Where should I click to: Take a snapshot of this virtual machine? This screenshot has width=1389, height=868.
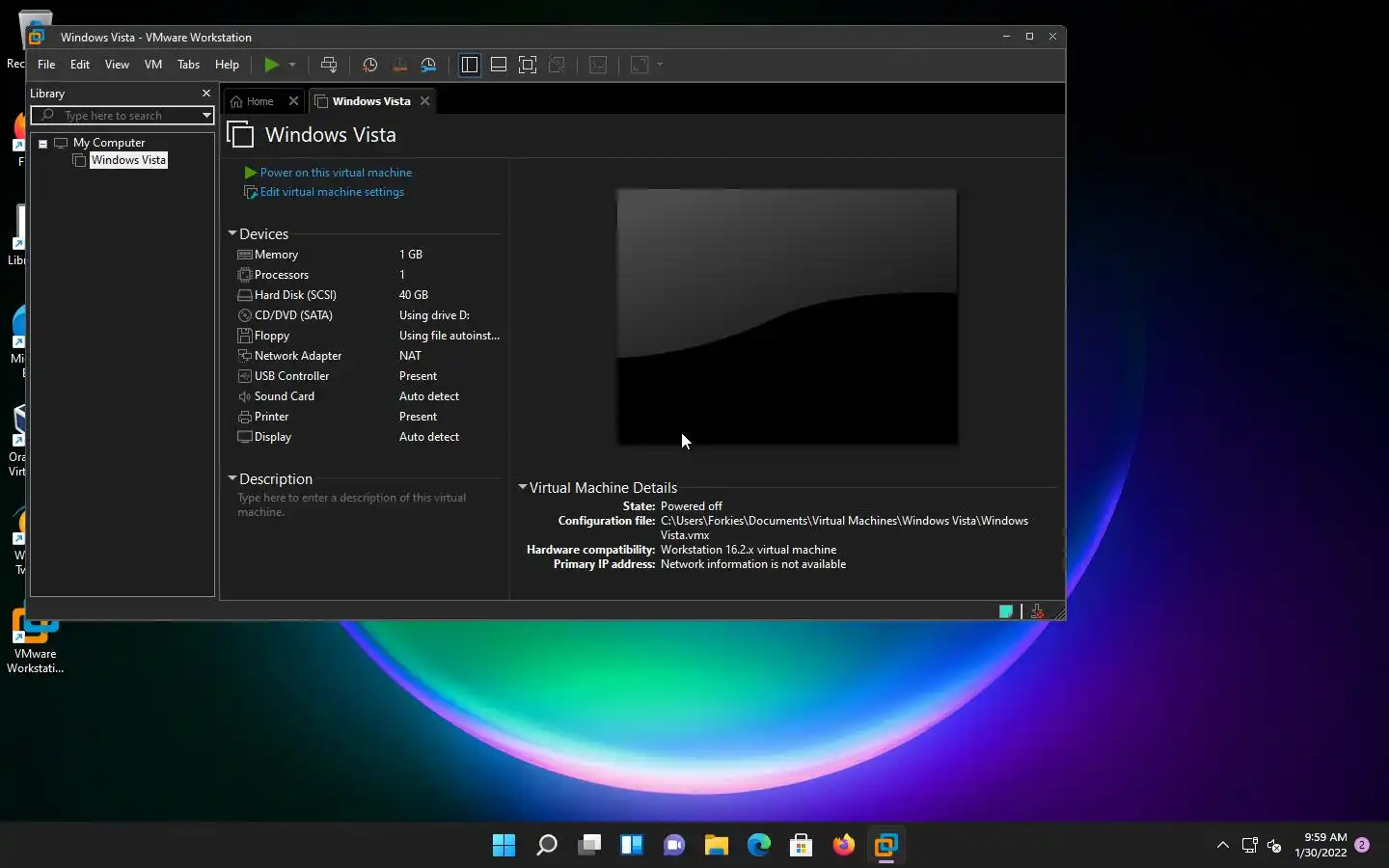click(369, 65)
